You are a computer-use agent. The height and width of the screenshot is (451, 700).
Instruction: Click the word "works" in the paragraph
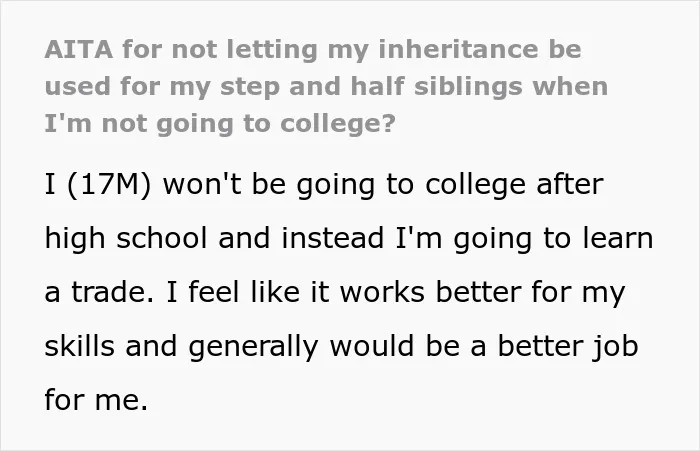382,292
